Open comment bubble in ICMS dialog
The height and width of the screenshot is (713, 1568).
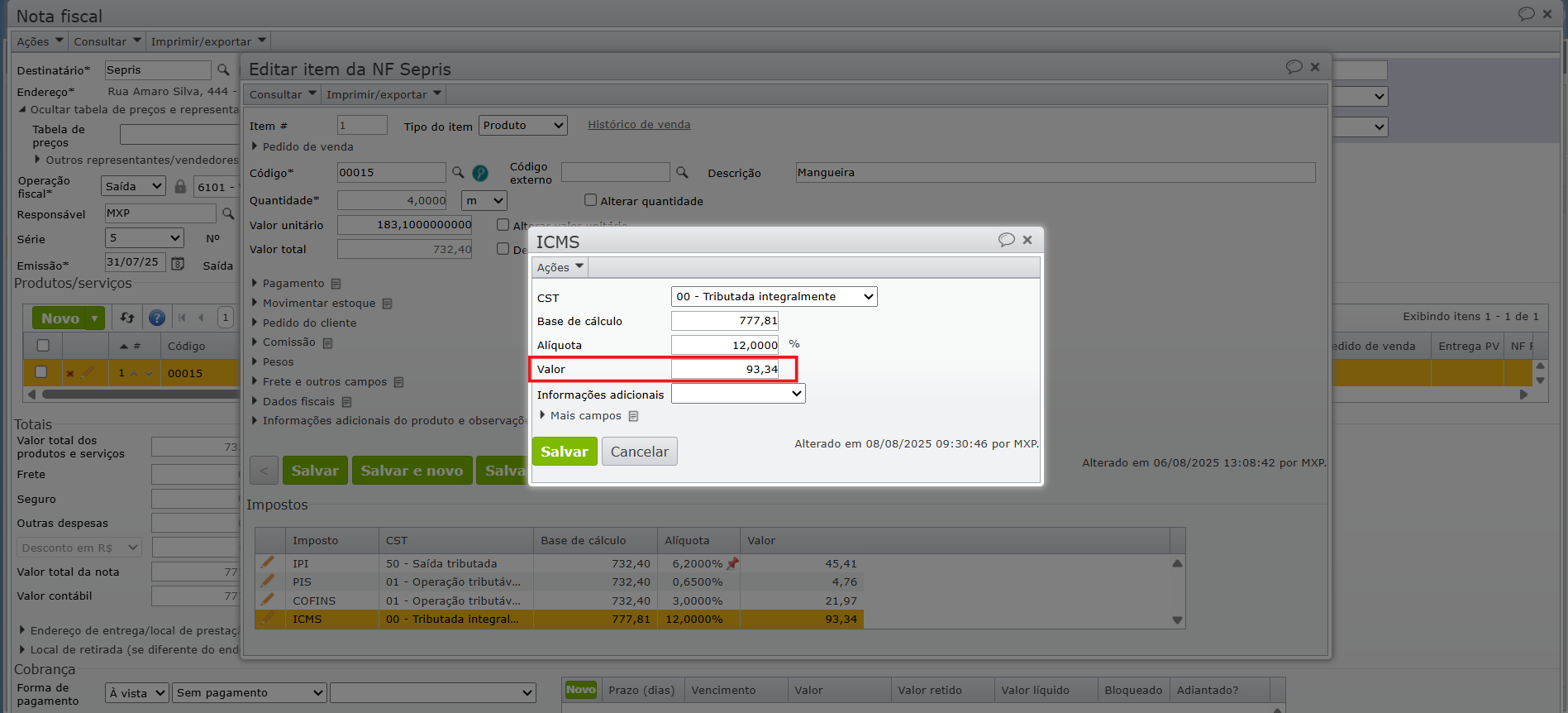(1006, 240)
